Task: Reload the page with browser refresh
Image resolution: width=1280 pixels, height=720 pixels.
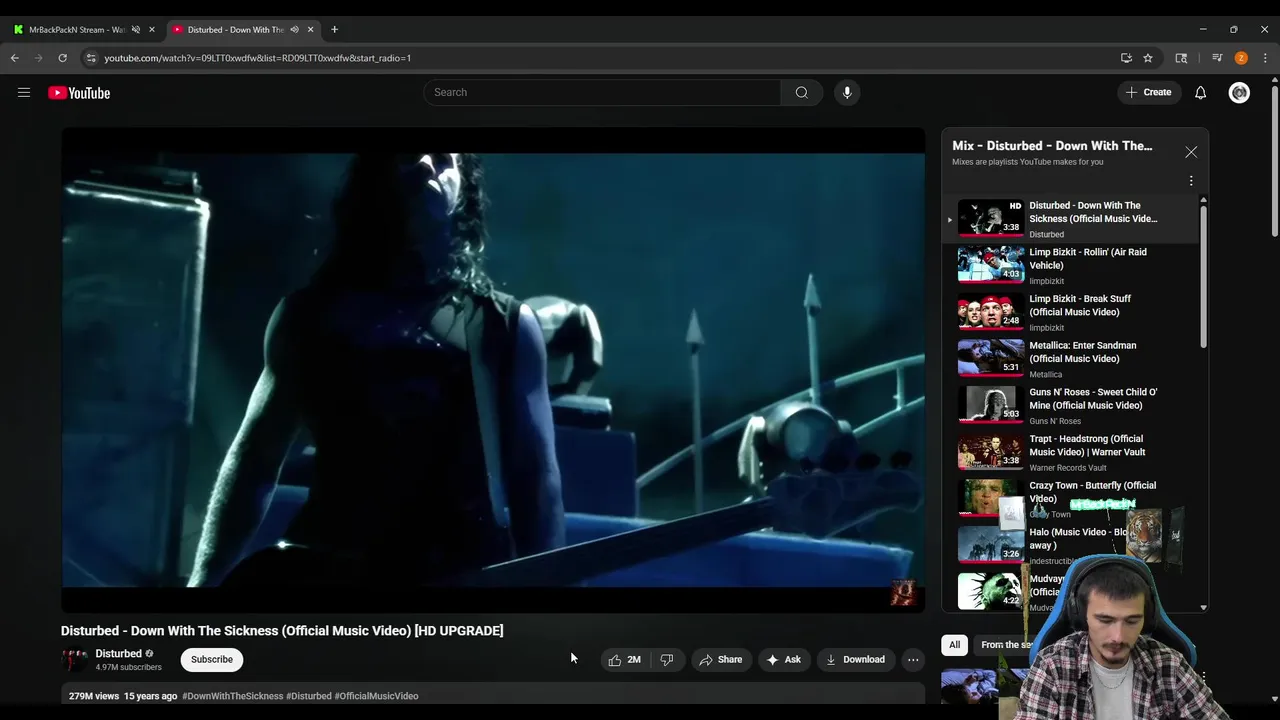Action: 62,58
